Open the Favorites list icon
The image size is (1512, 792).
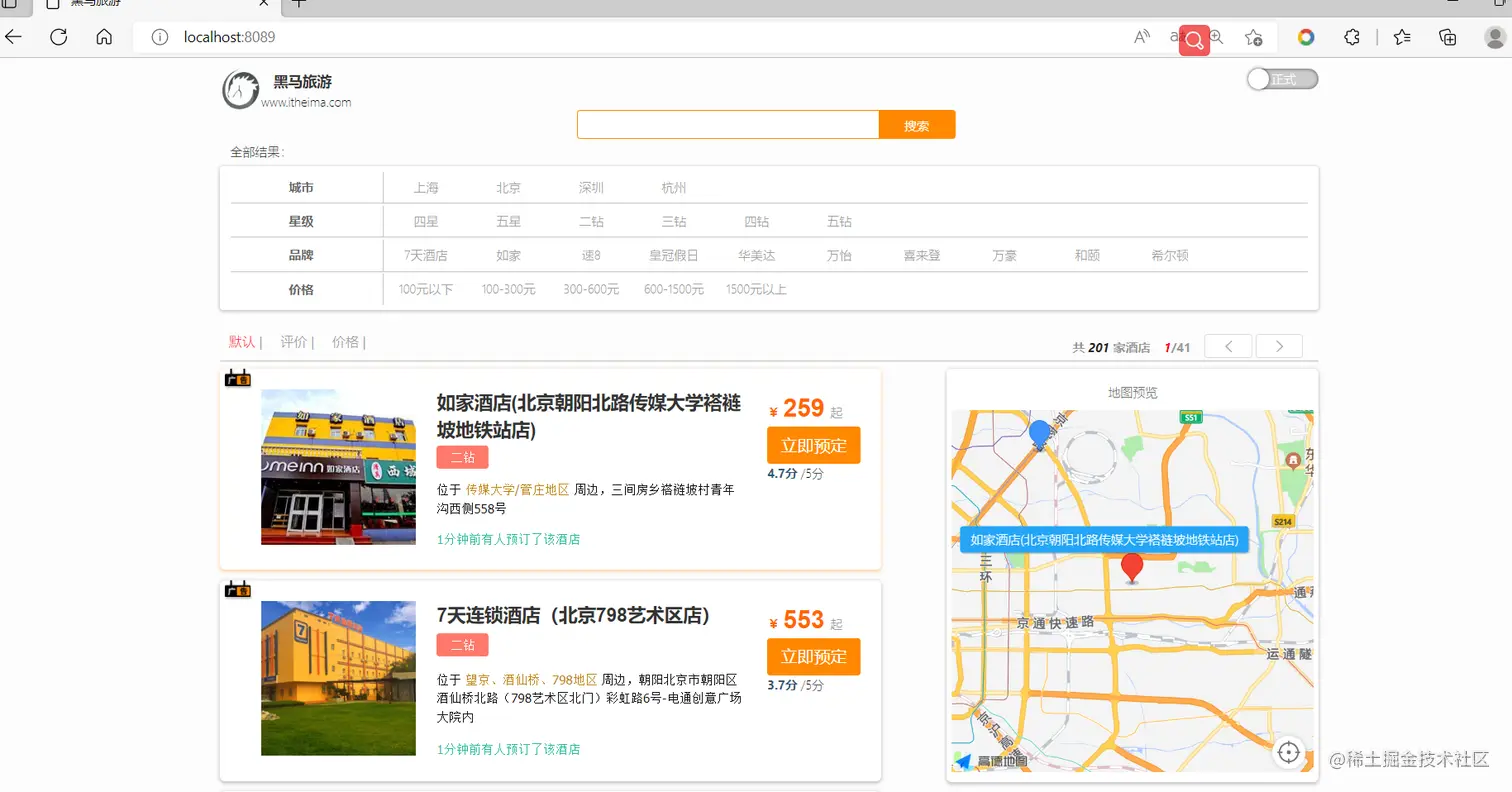1402,37
